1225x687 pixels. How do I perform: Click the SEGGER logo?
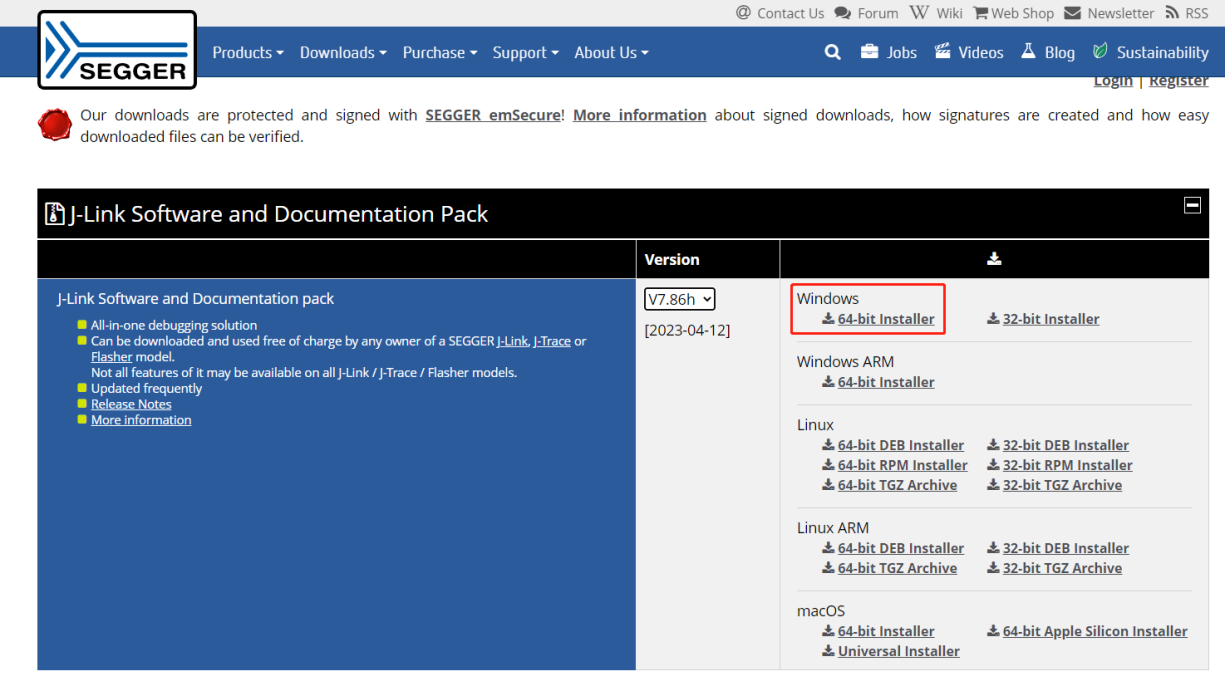(117, 50)
